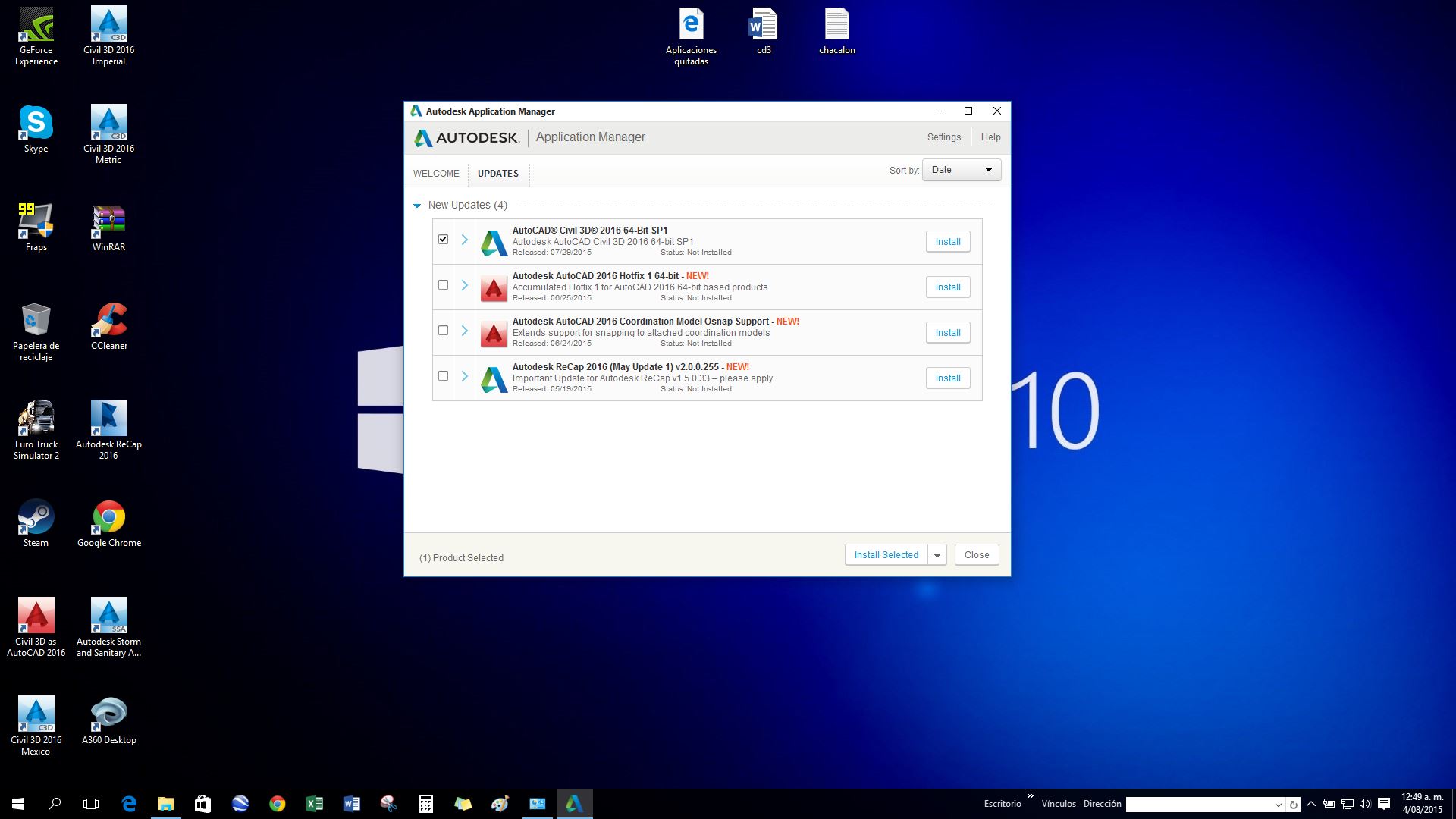Open File Explorer from the taskbar
This screenshot has height=819, width=1456.
click(x=165, y=804)
